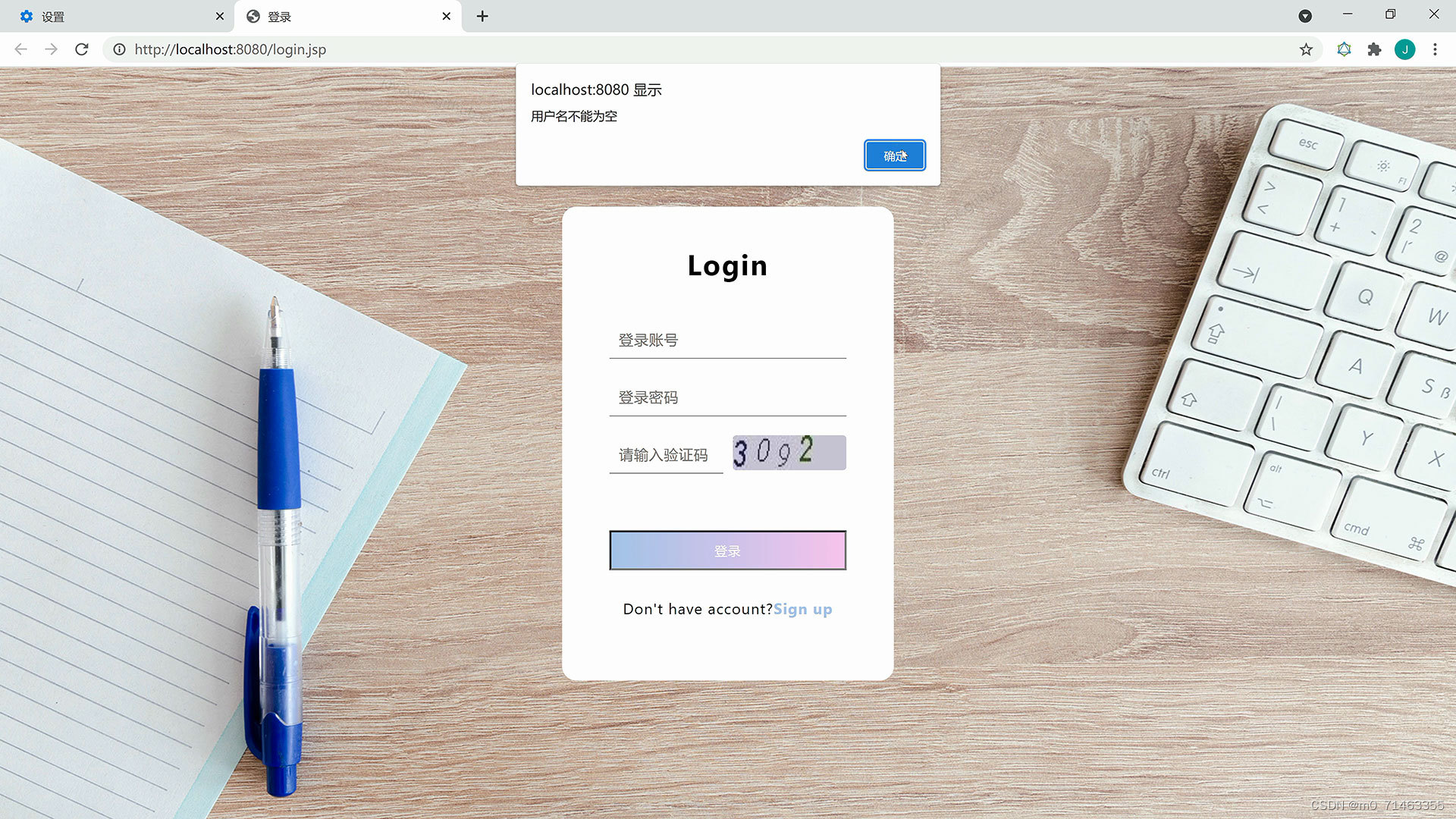Focus the 登录密码 password field

point(727,397)
